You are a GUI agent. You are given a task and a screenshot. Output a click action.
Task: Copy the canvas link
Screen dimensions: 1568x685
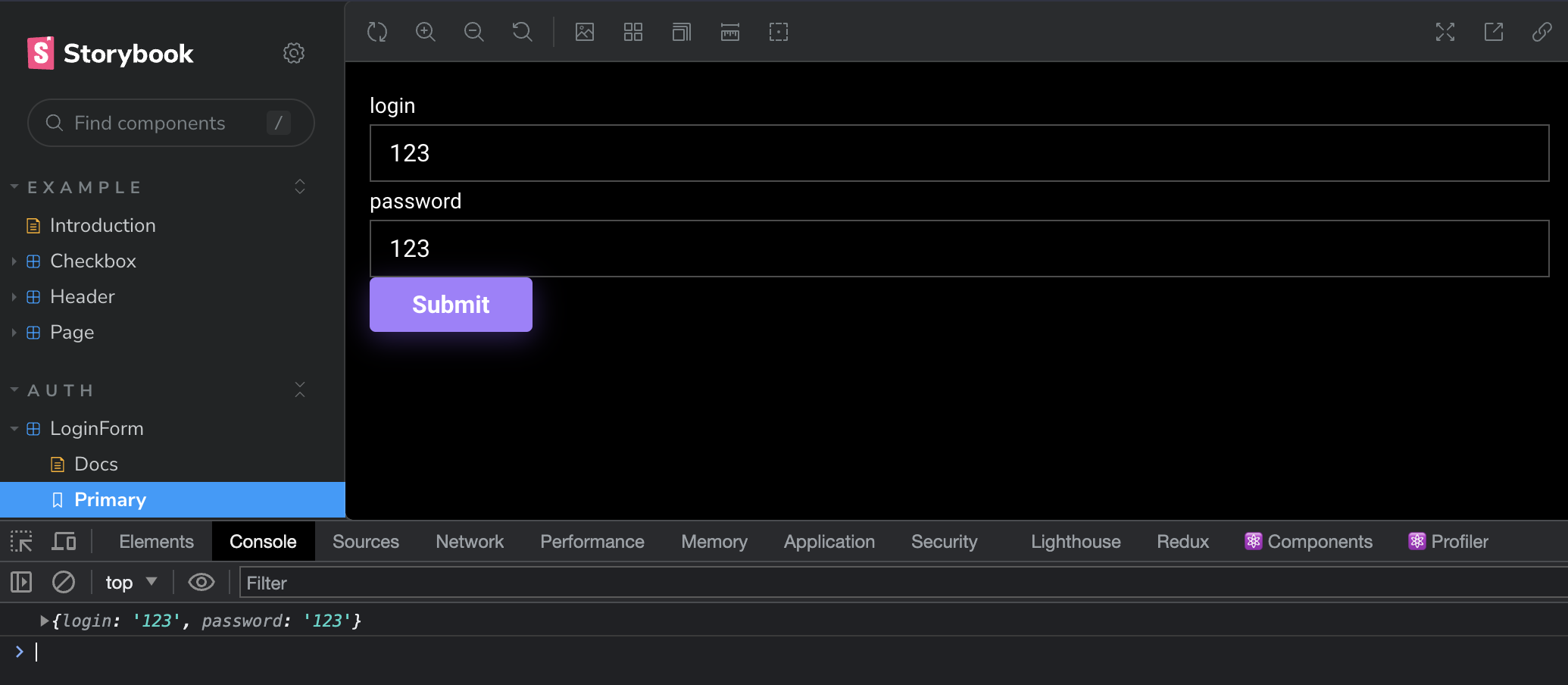pos(1541,32)
